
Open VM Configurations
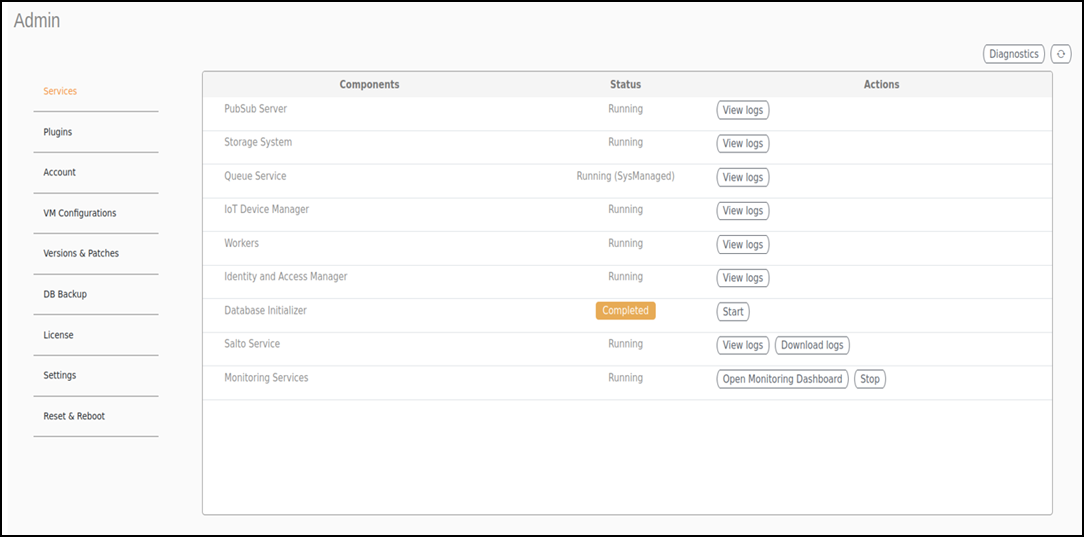coord(80,213)
